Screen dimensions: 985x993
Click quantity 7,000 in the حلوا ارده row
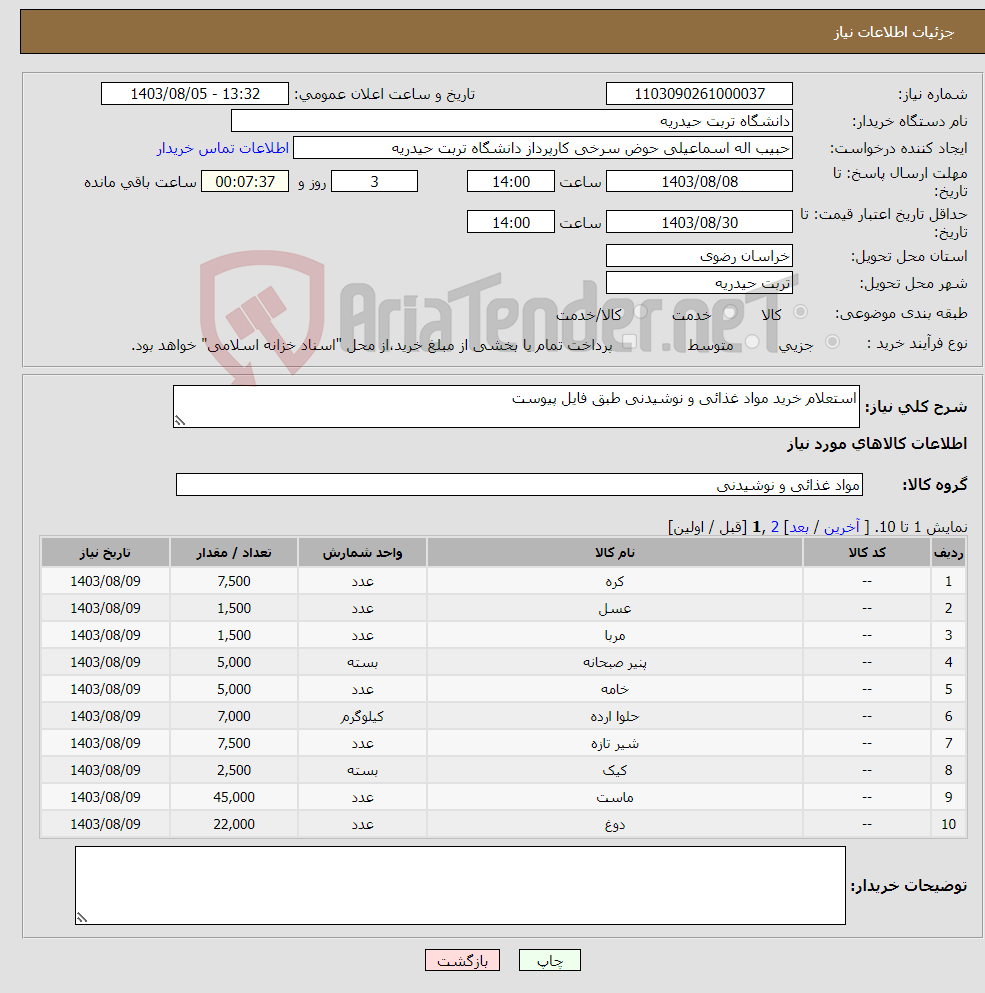pos(234,716)
